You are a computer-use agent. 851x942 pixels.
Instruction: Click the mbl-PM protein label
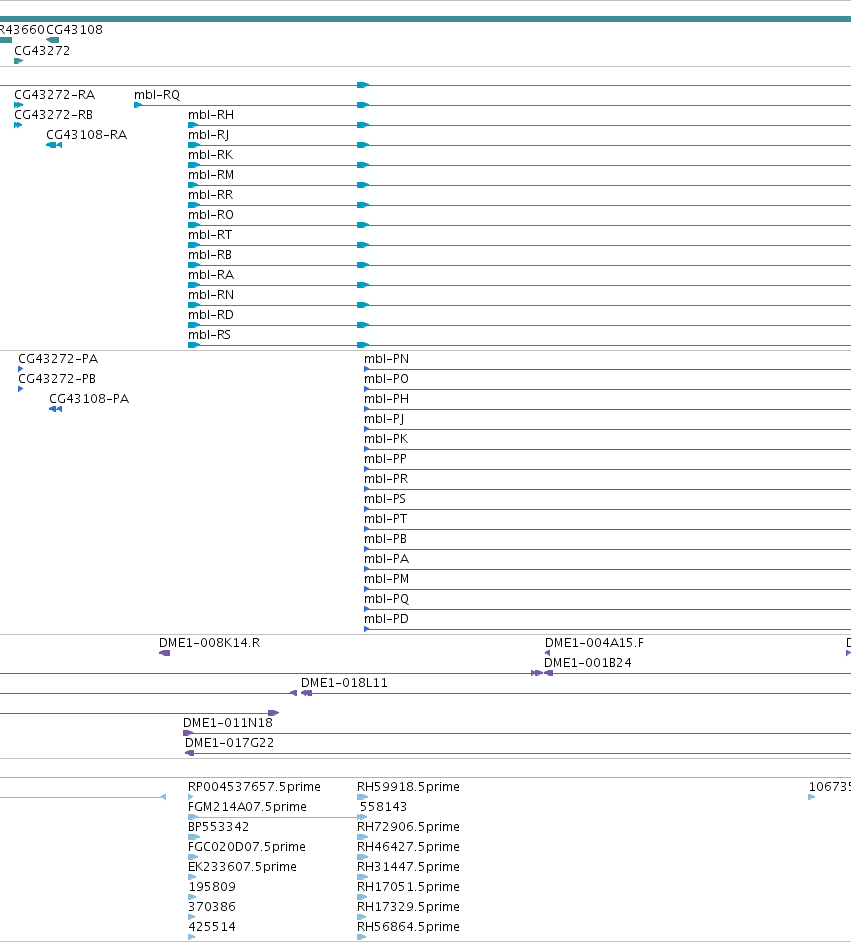tap(386, 579)
